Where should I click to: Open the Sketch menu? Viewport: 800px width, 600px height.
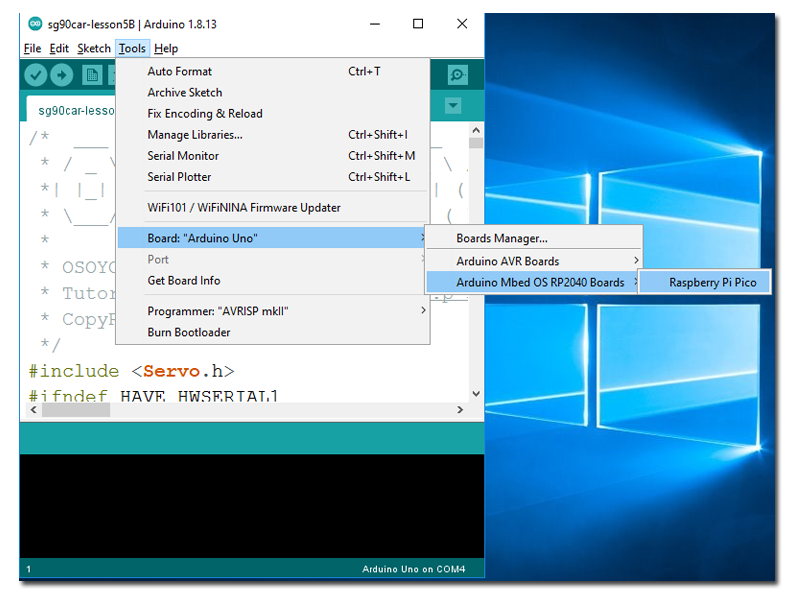(94, 48)
